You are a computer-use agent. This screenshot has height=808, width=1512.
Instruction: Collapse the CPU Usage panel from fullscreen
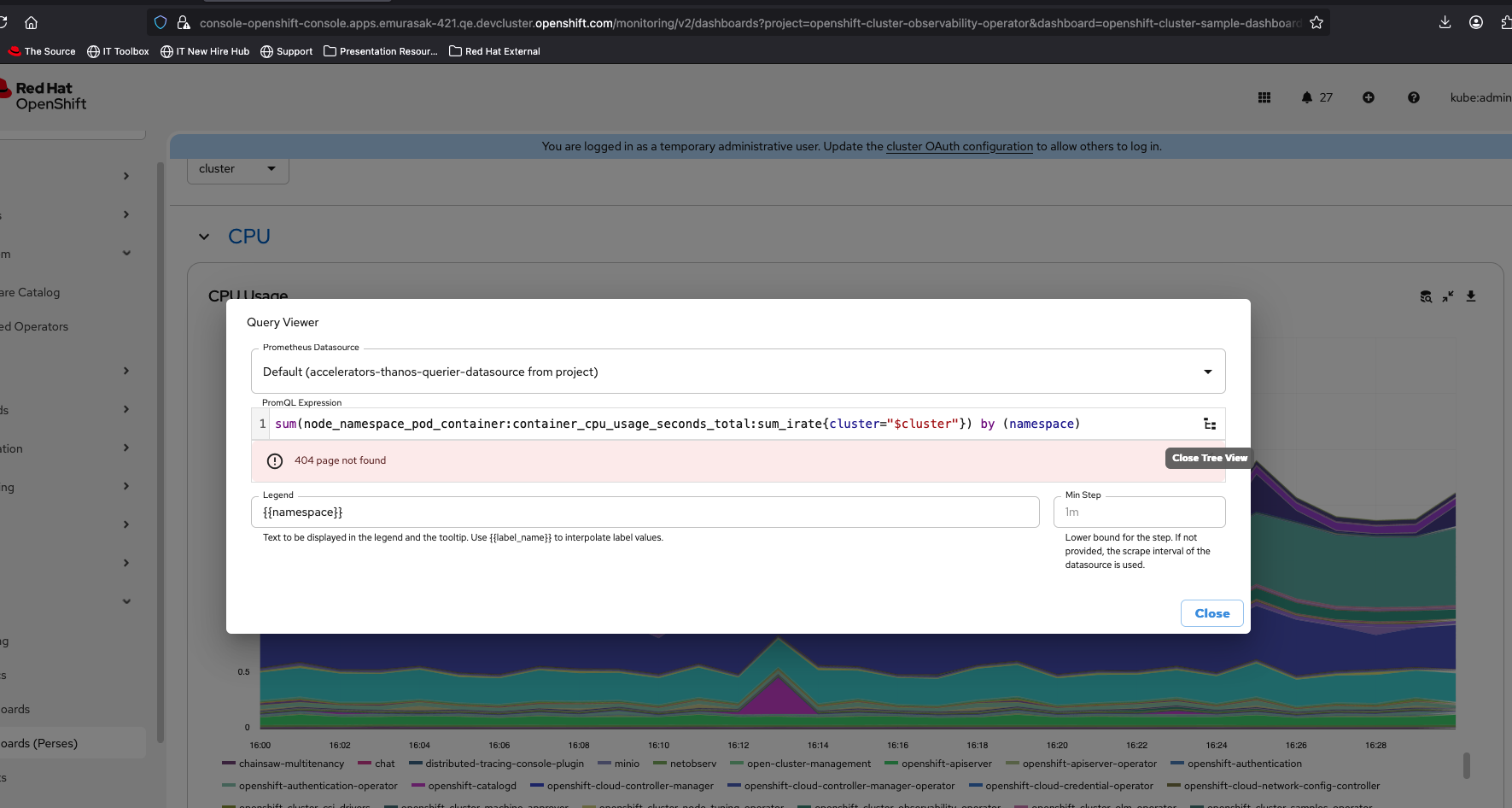pos(1448,297)
